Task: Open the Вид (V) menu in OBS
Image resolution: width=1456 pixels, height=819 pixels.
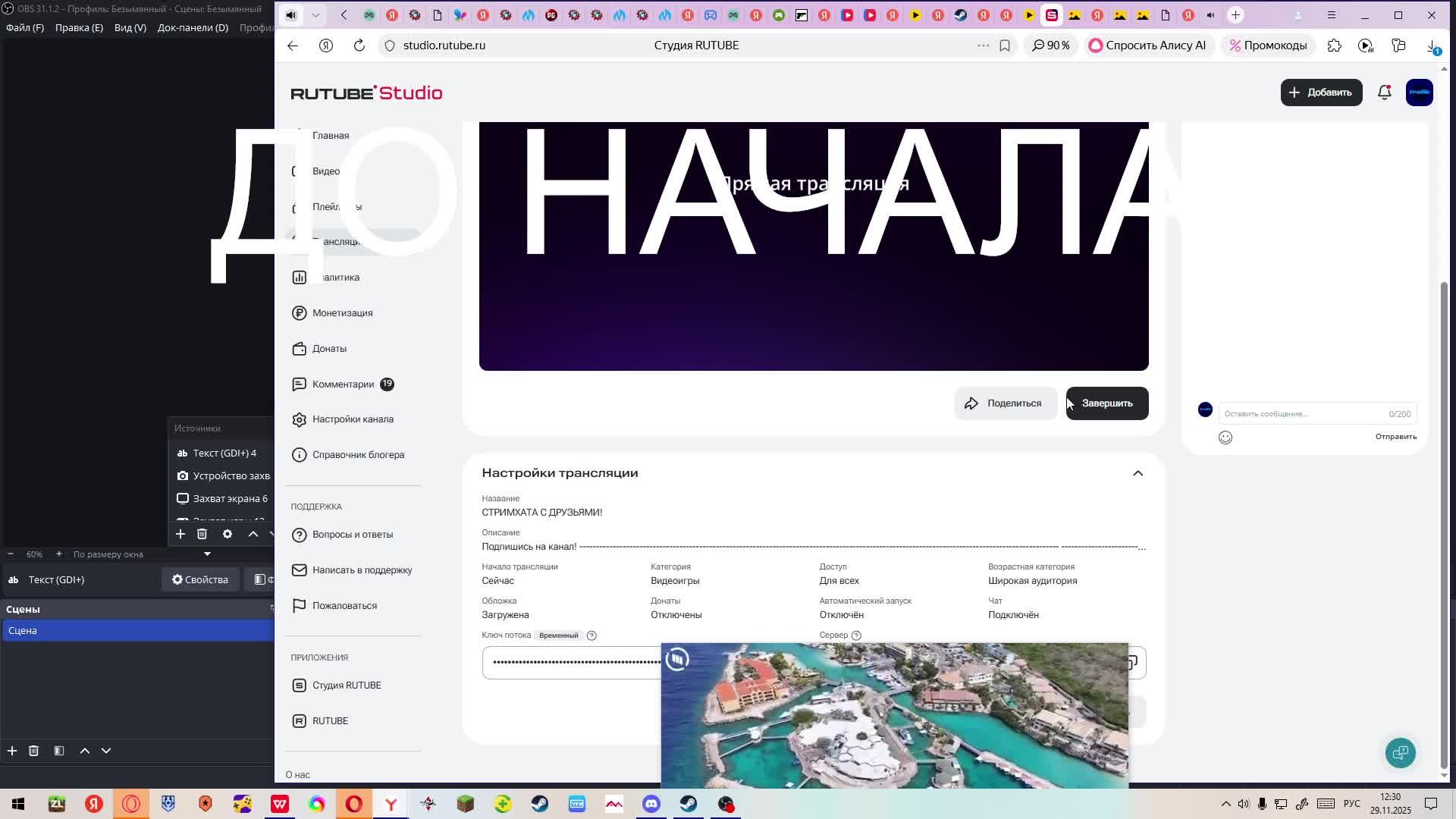Action: coord(130,27)
